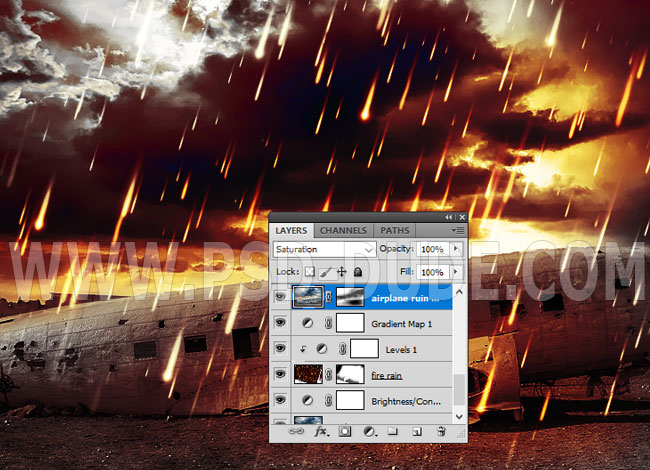Viewport: 650px width, 470px height.
Task: Expand the Opacity slider arrow
Action: point(456,249)
